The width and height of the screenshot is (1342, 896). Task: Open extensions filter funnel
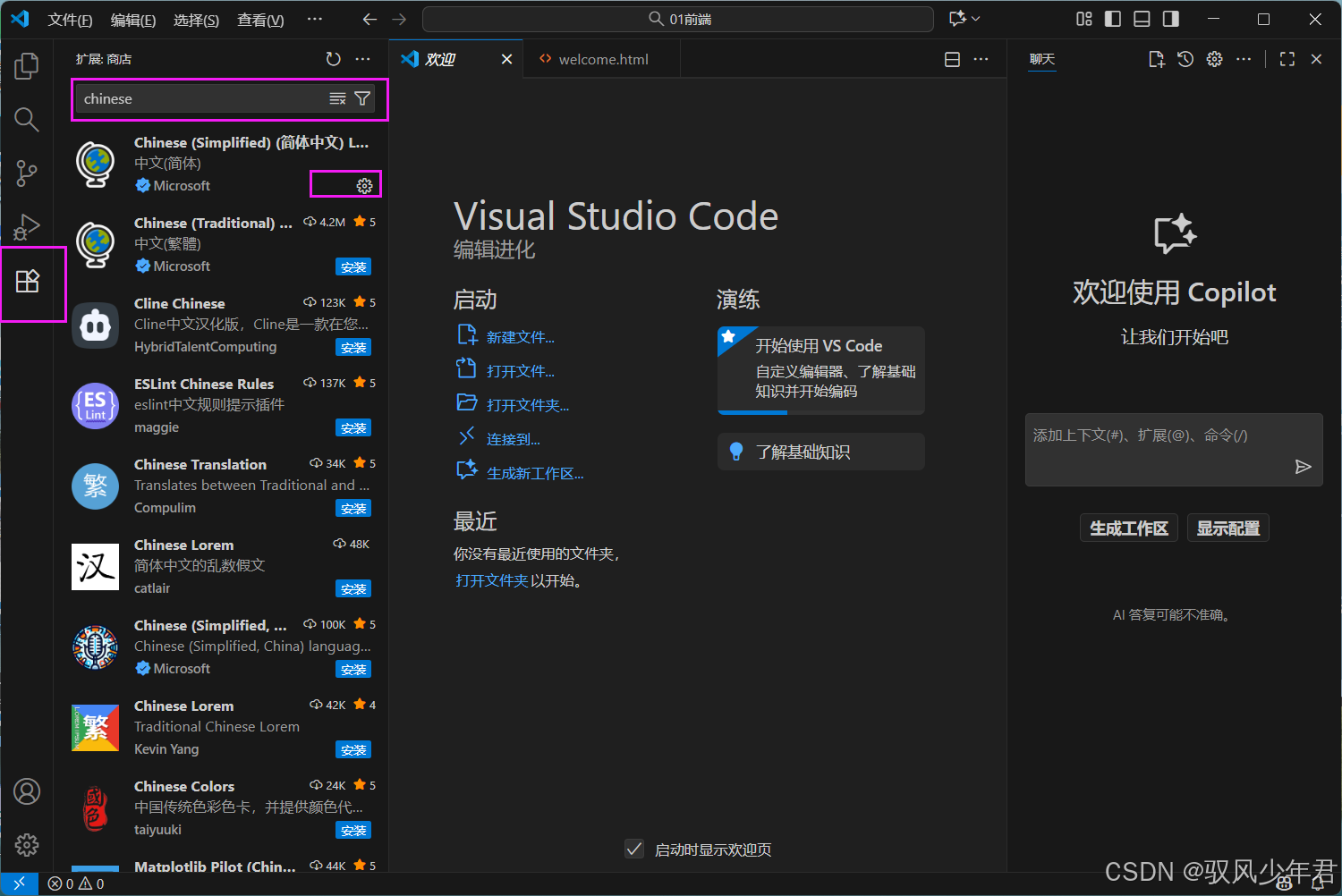362,98
